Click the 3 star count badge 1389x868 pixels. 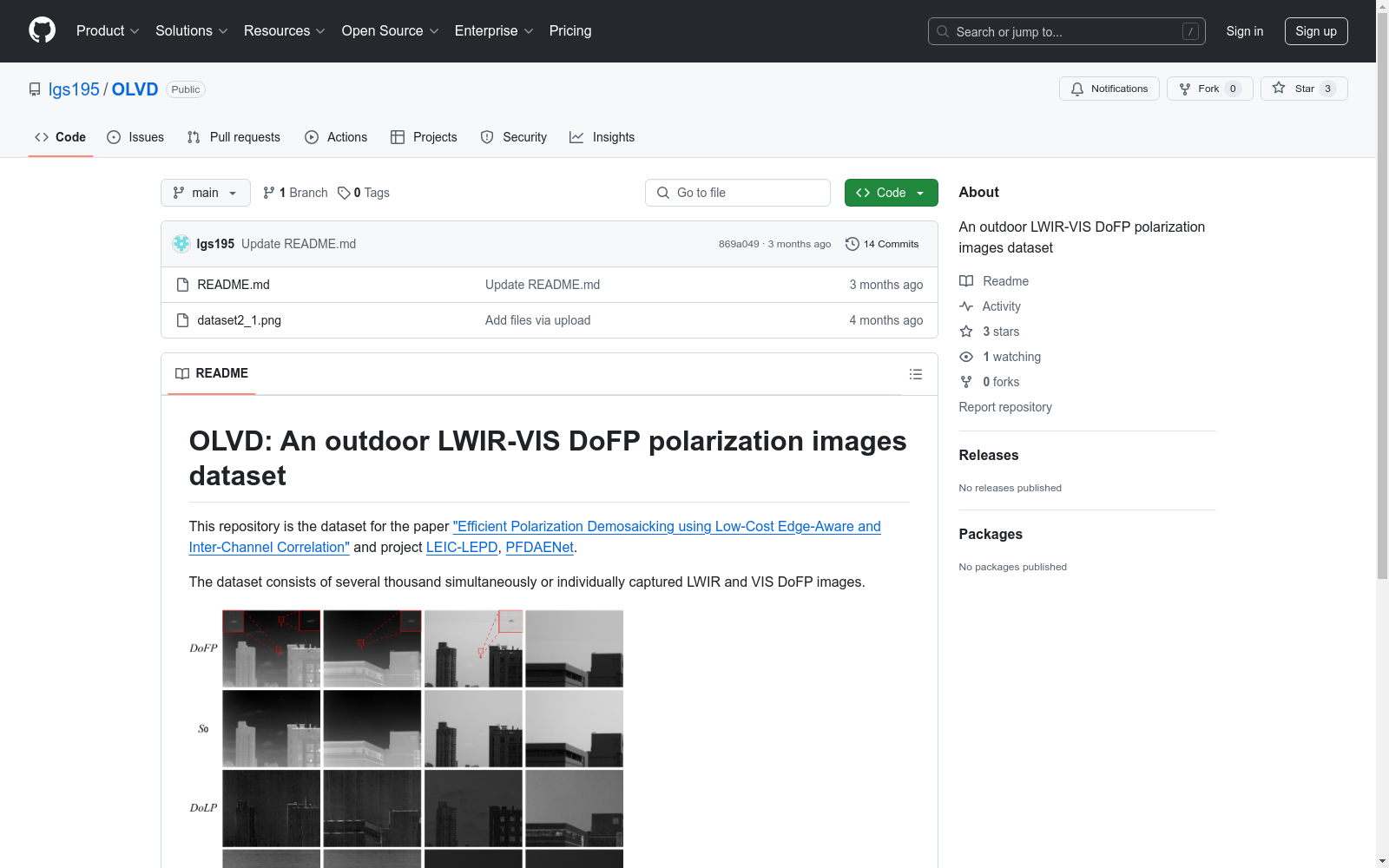coord(1327,89)
